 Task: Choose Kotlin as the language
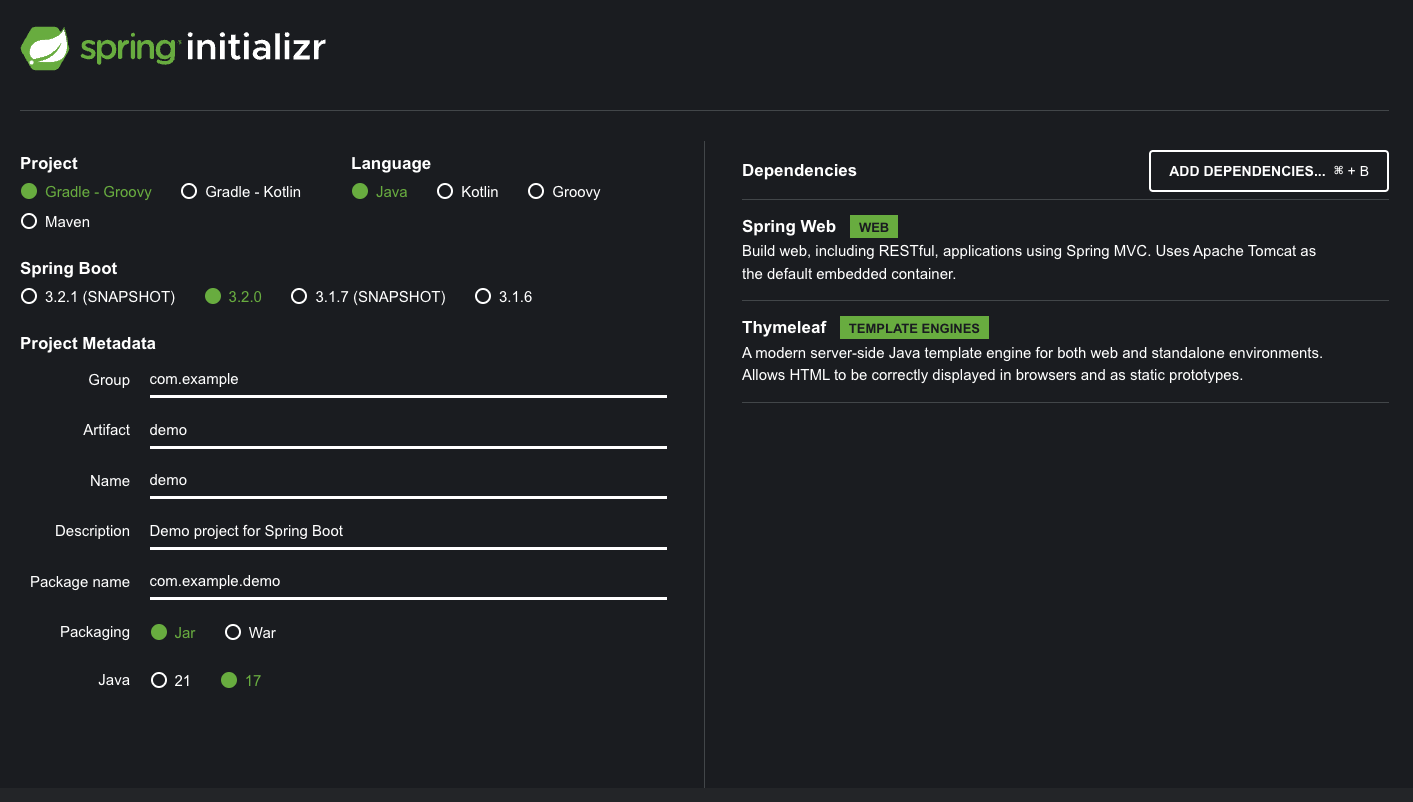coord(467,191)
